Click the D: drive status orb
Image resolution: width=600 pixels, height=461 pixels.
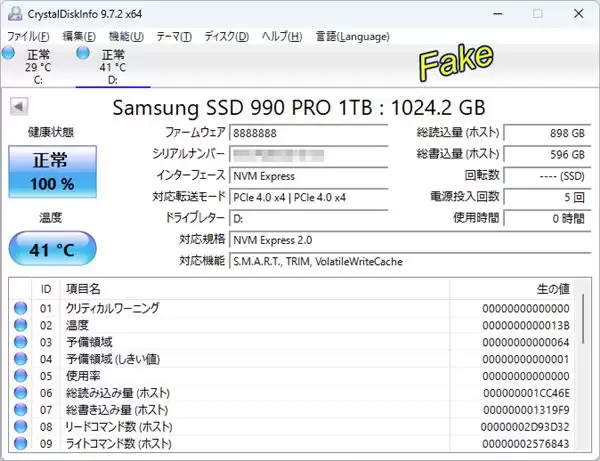83,54
